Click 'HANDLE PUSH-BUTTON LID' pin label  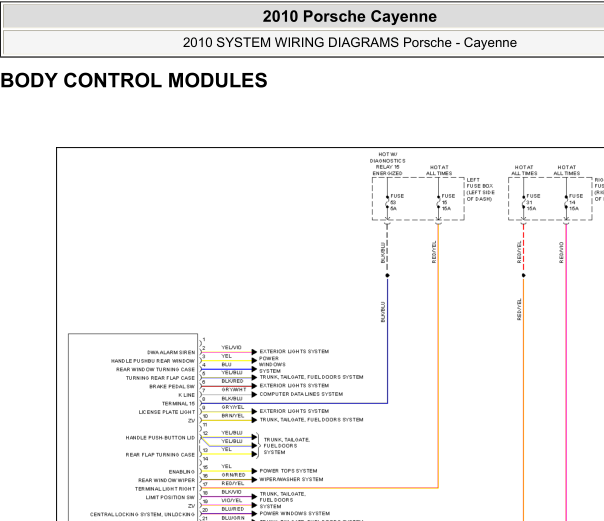click(160, 438)
